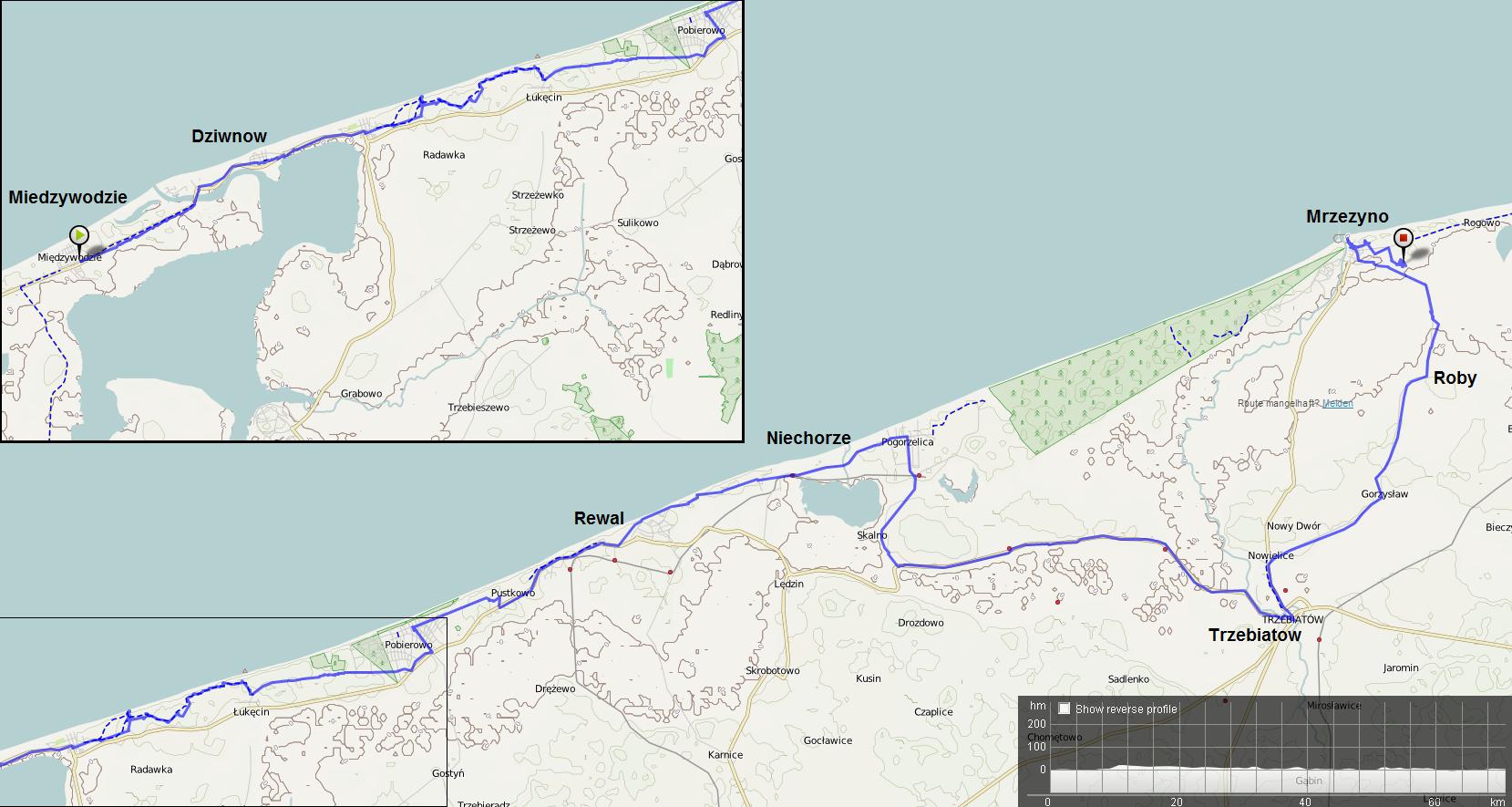1512x807 pixels.
Task: Open the Melden link
Action: click(x=1337, y=403)
